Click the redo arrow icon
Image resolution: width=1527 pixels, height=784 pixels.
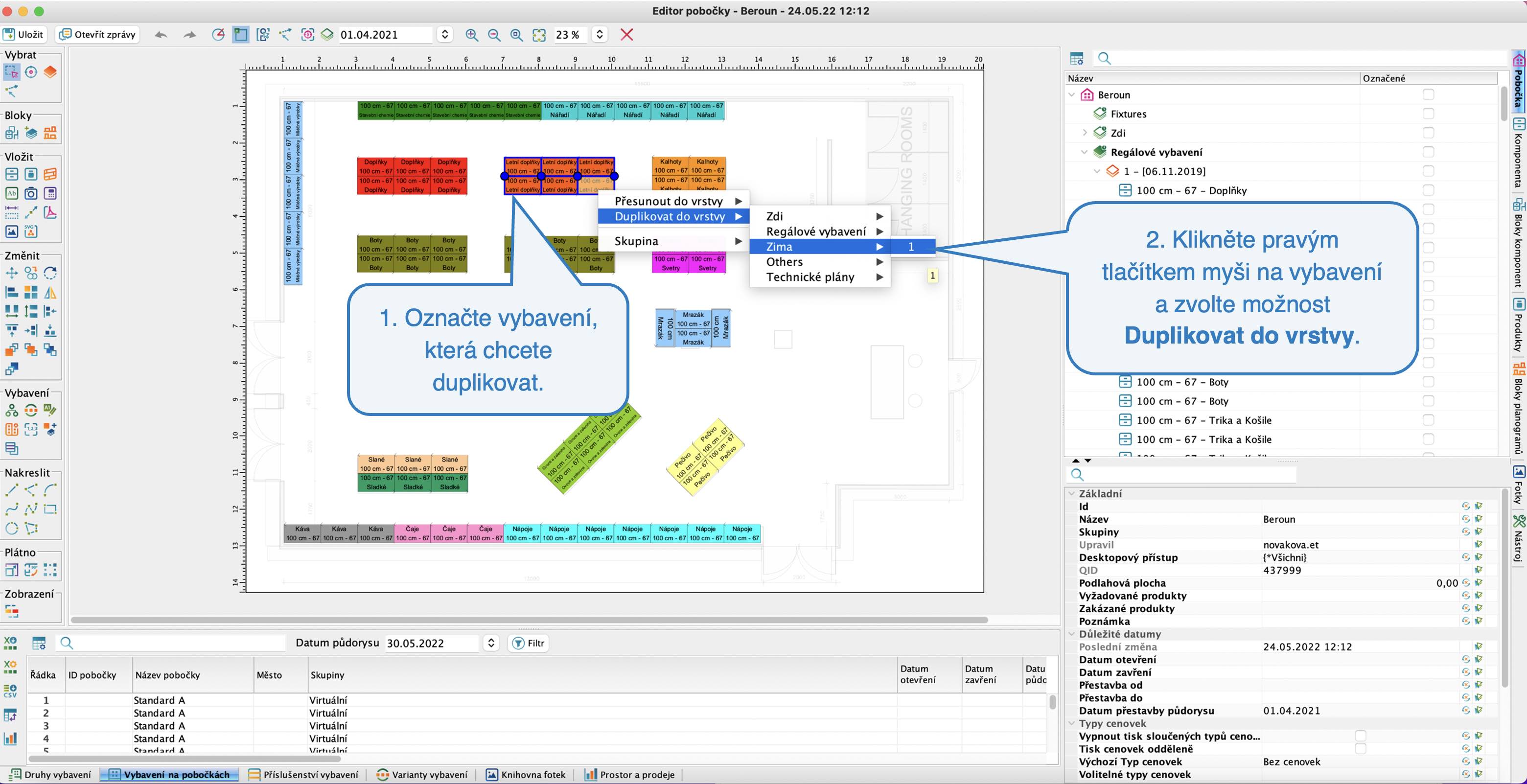point(190,35)
